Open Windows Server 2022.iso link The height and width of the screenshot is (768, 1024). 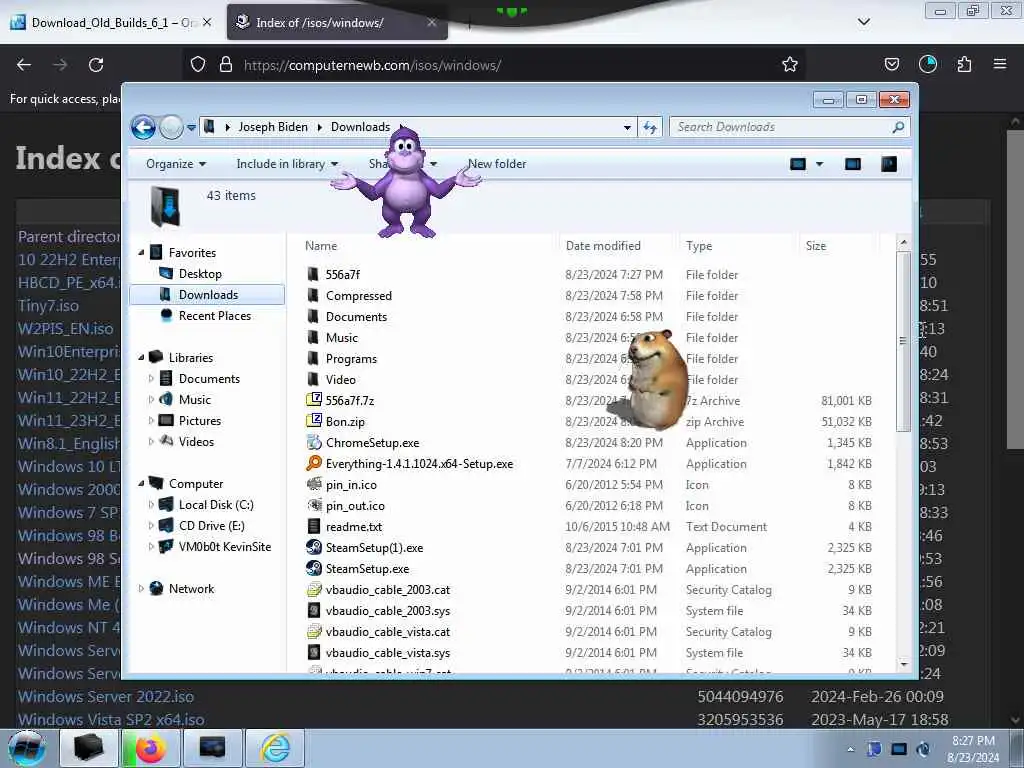(x=106, y=696)
